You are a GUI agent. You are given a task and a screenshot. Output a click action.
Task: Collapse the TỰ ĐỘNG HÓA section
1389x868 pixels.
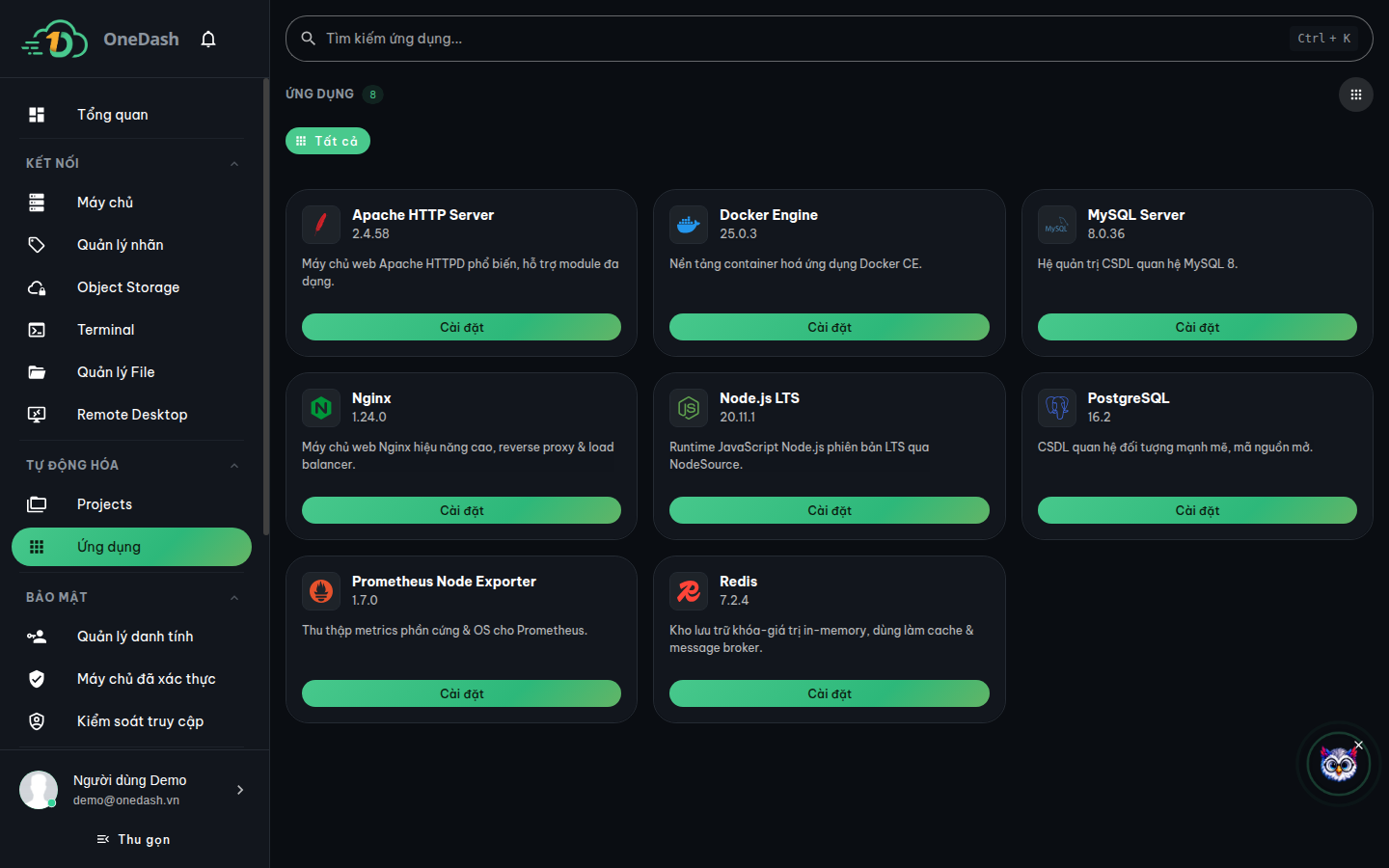point(234,466)
